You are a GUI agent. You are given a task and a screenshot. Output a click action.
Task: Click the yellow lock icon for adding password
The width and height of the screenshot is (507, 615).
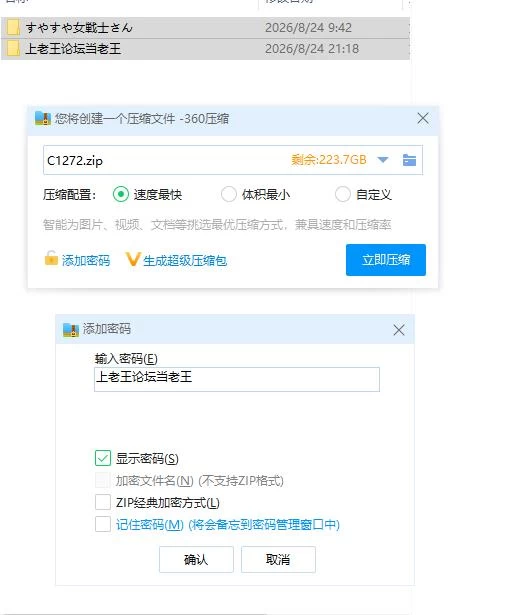[x=51, y=258]
